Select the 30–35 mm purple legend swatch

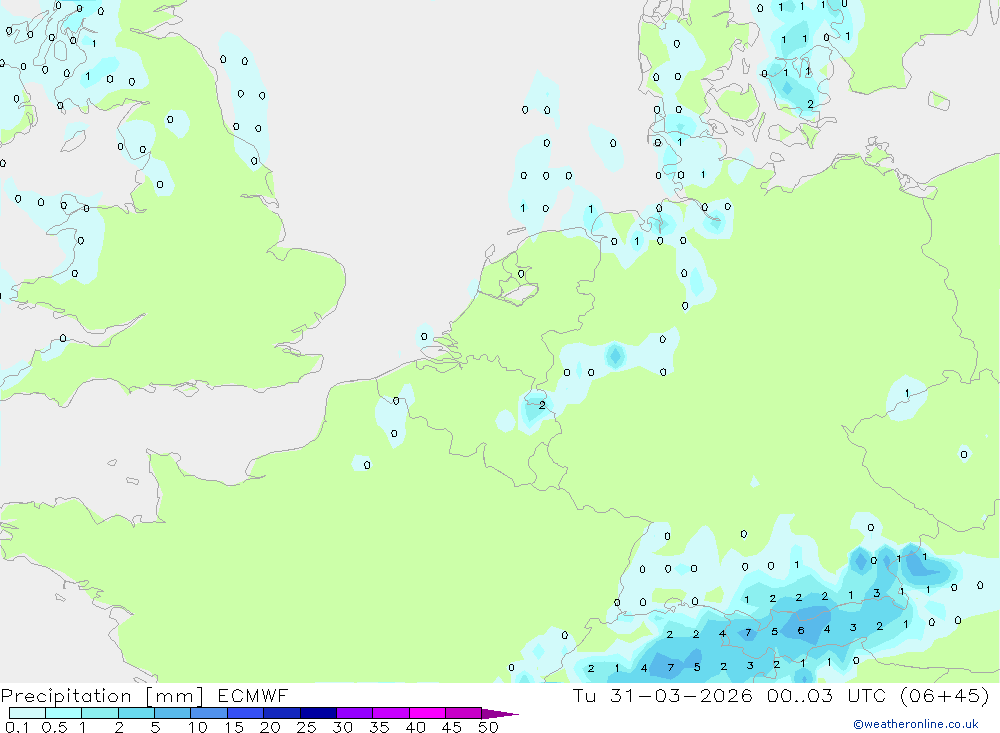(x=354, y=713)
